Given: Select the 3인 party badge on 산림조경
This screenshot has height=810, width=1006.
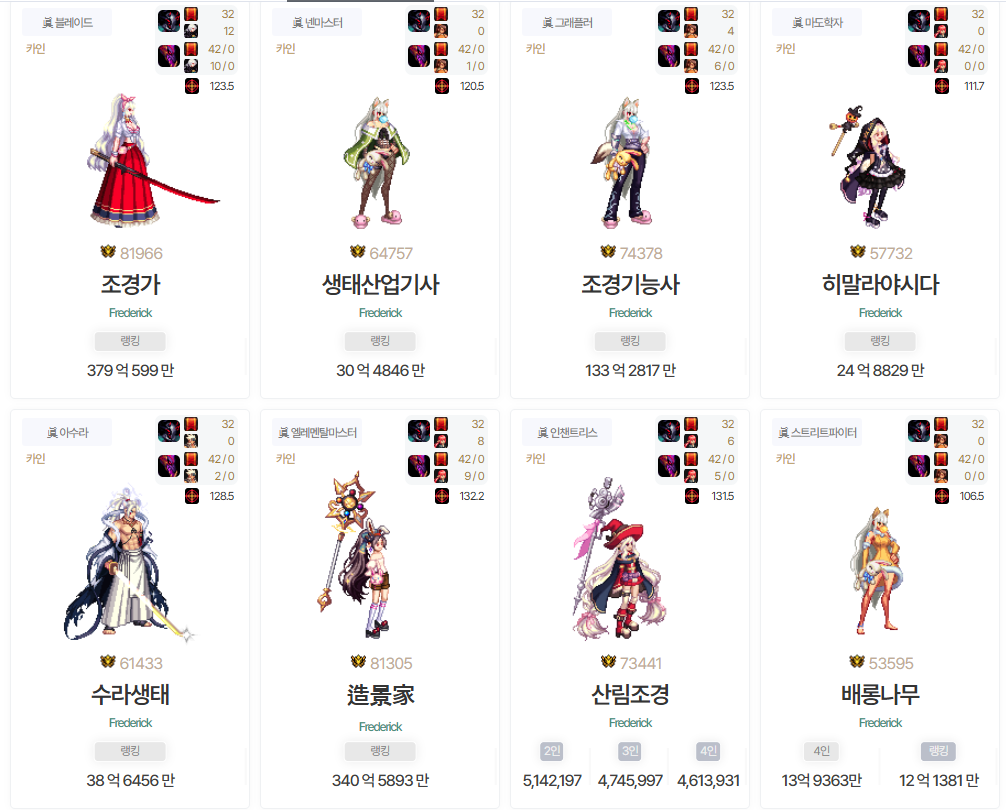Looking at the screenshot, I should pos(630,751).
